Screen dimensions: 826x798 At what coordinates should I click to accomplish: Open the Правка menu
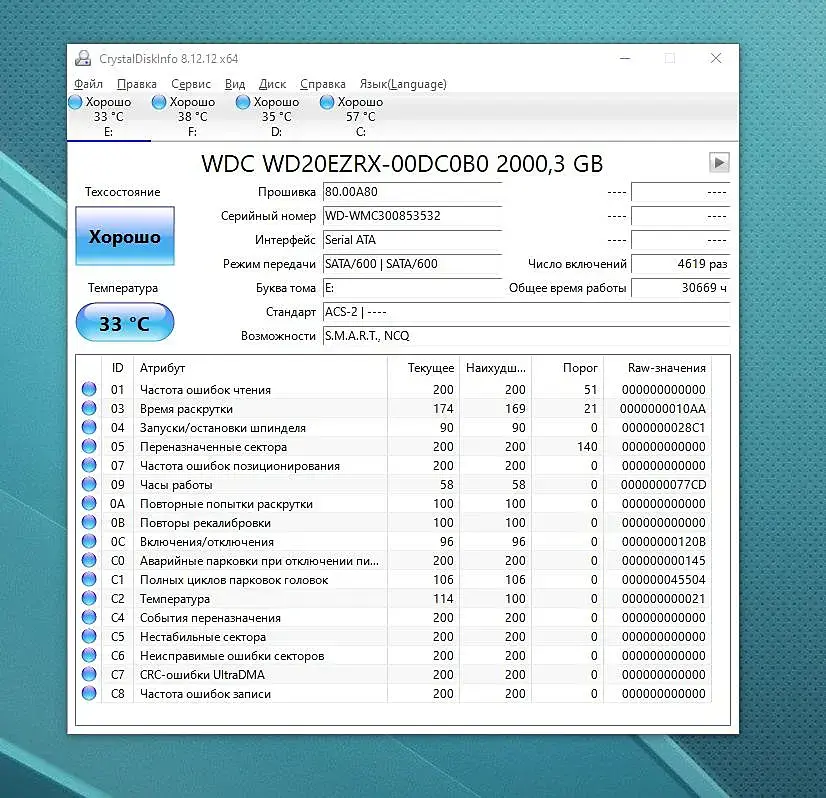(136, 84)
